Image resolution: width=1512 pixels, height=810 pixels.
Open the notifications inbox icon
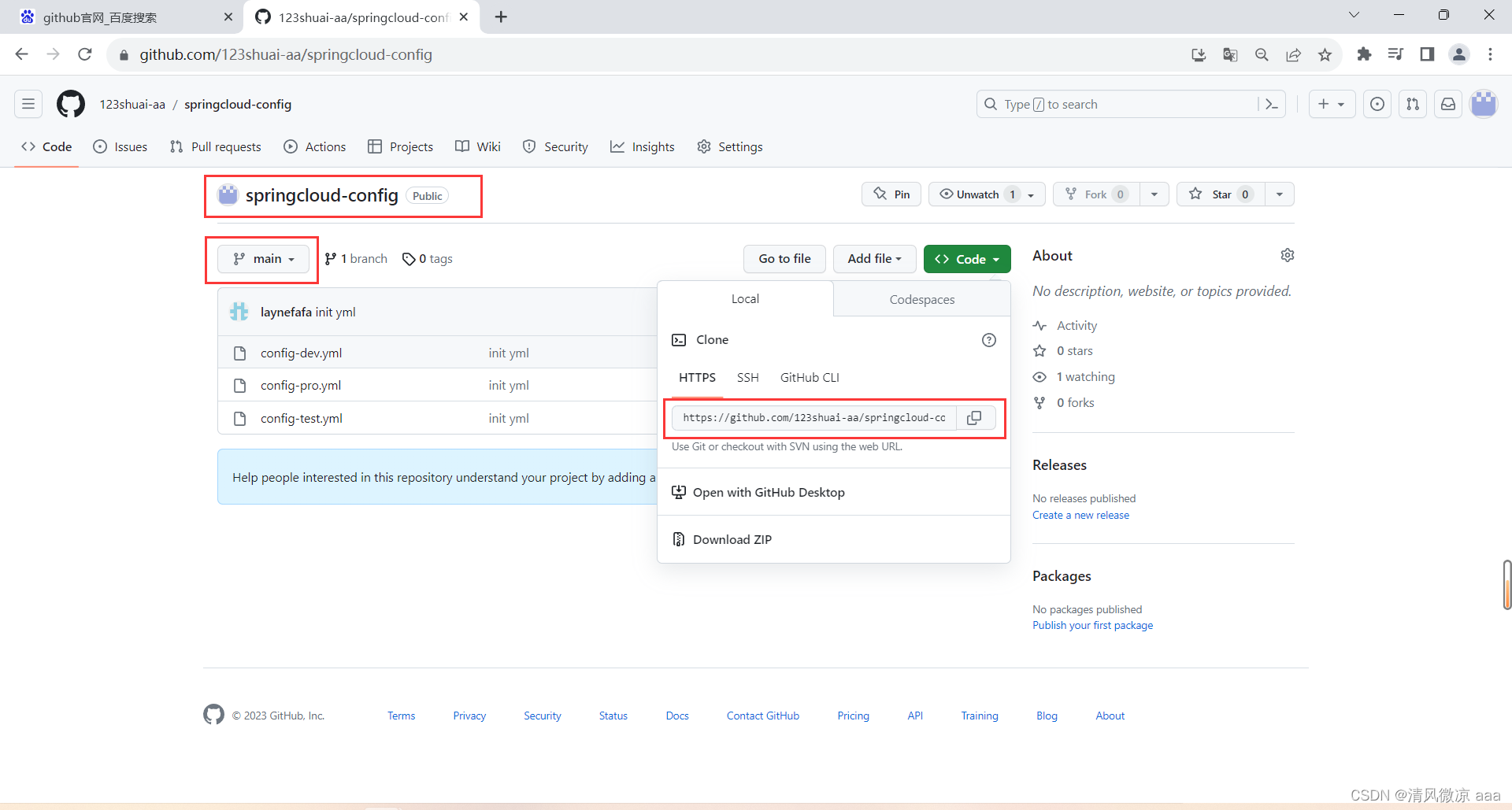click(1448, 104)
